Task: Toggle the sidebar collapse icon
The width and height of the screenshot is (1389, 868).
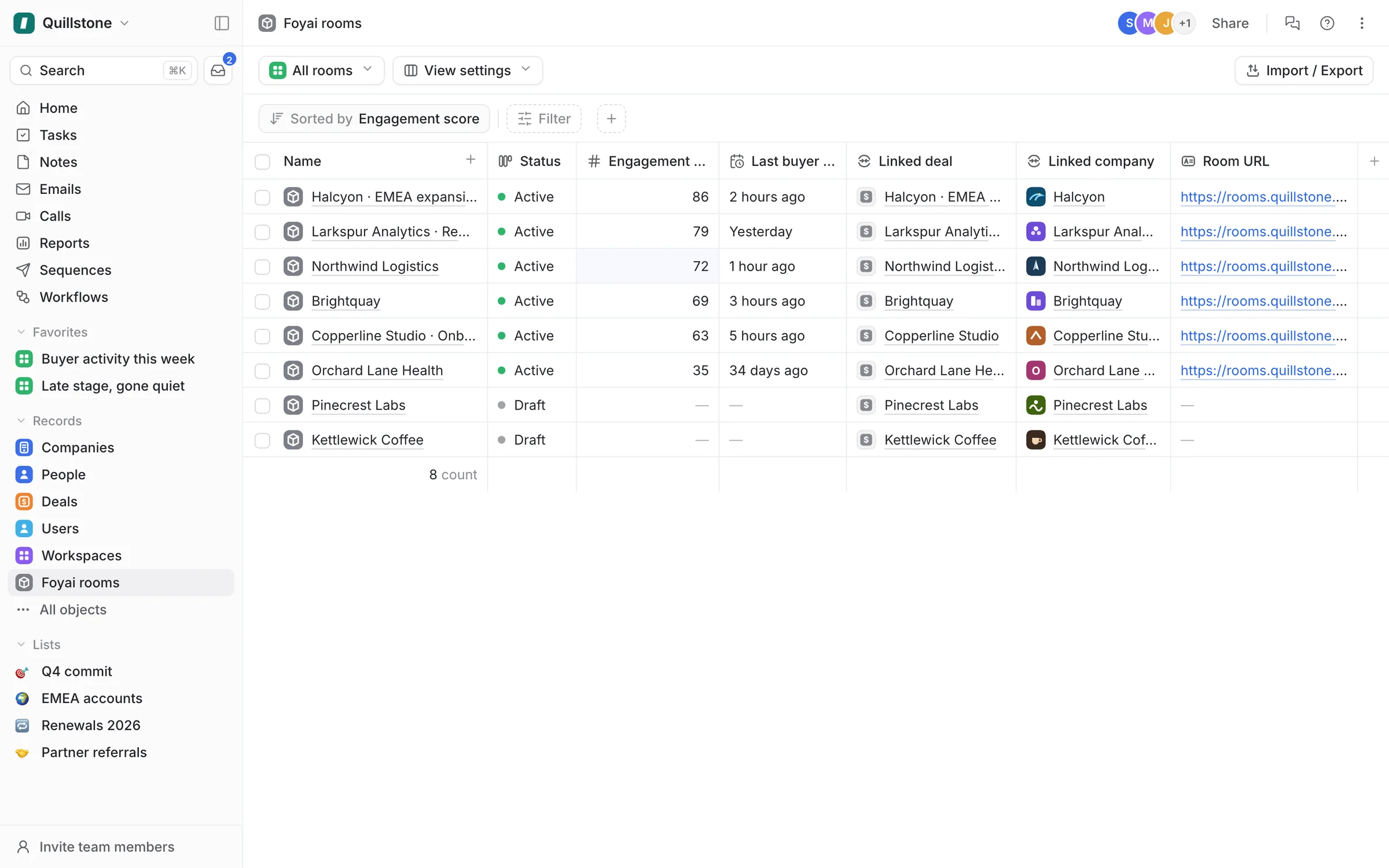Action: tap(222, 23)
